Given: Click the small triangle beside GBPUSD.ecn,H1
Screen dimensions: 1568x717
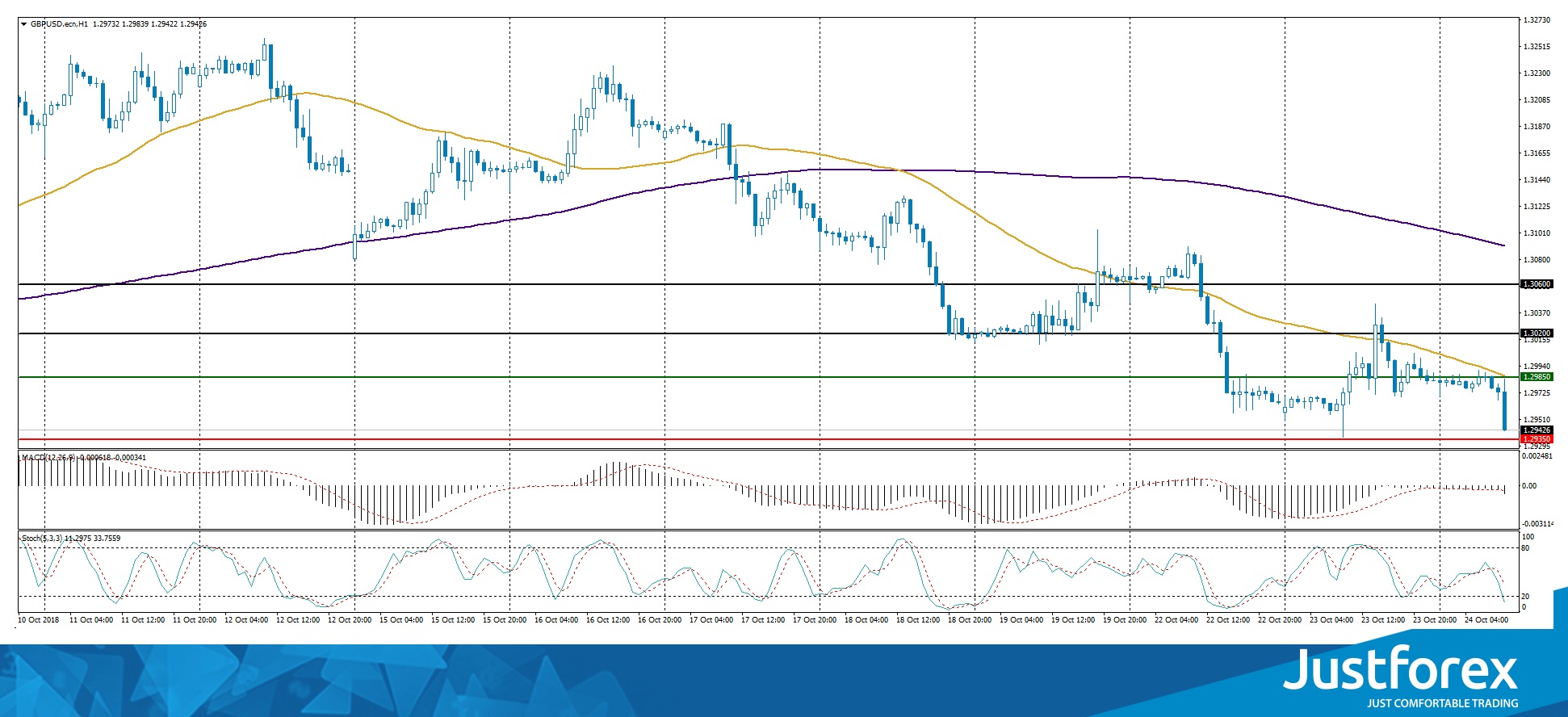Looking at the screenshot, I should coord(24,24).
